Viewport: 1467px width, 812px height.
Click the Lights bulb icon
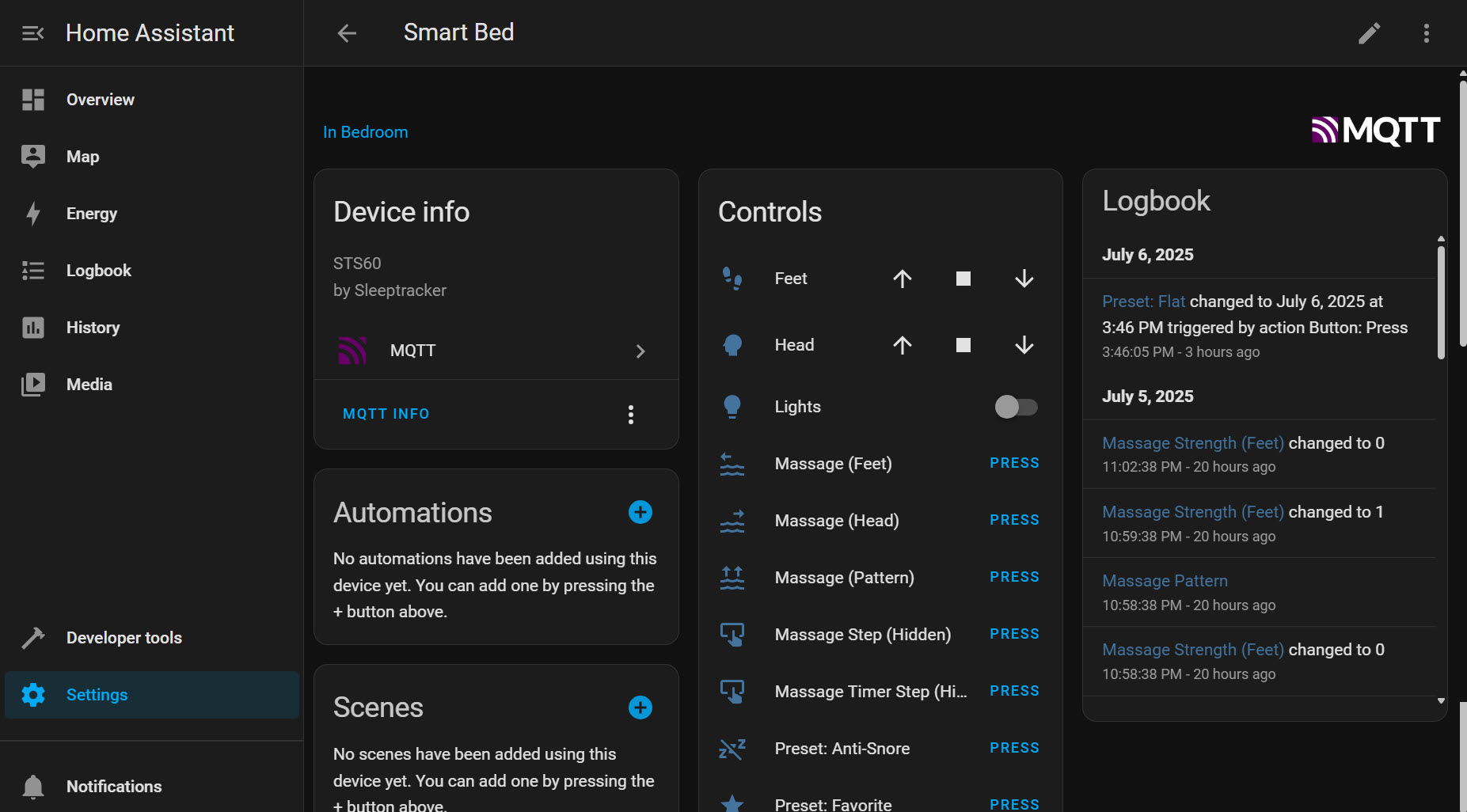point(732,407)
